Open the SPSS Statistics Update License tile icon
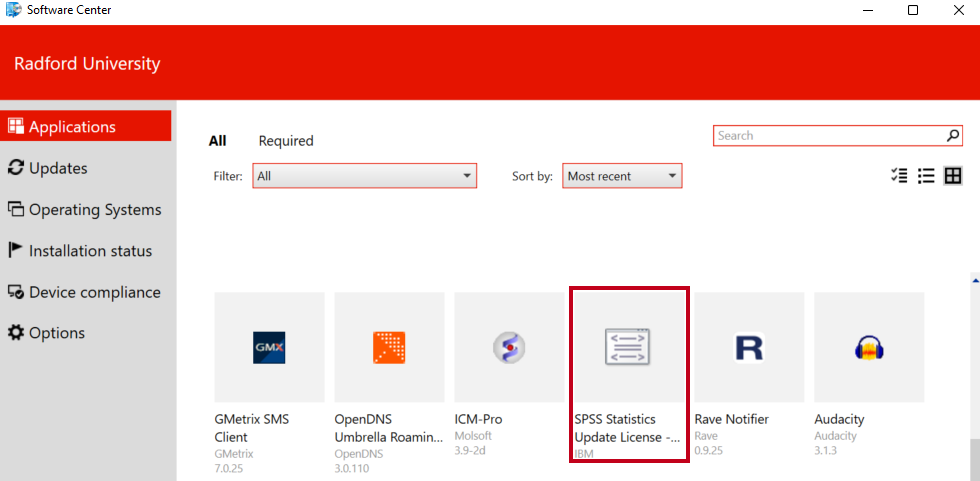980x481 pixels. (629, 347)
